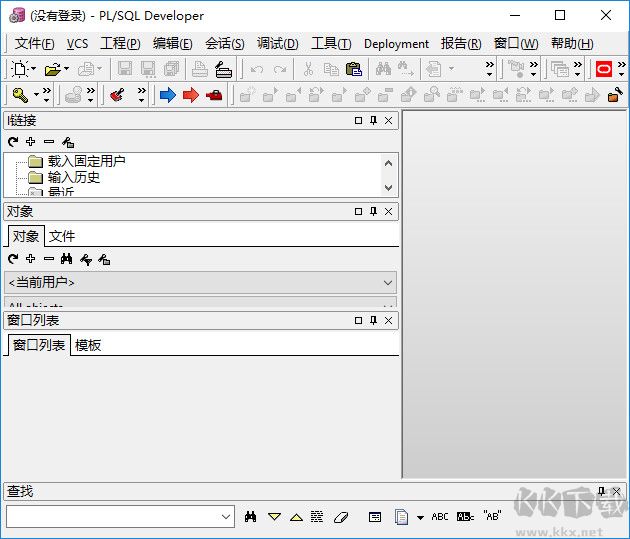Click the blue arrow icon in the toolbar
This screenshot has height=539, width=630.
point(167,95)
